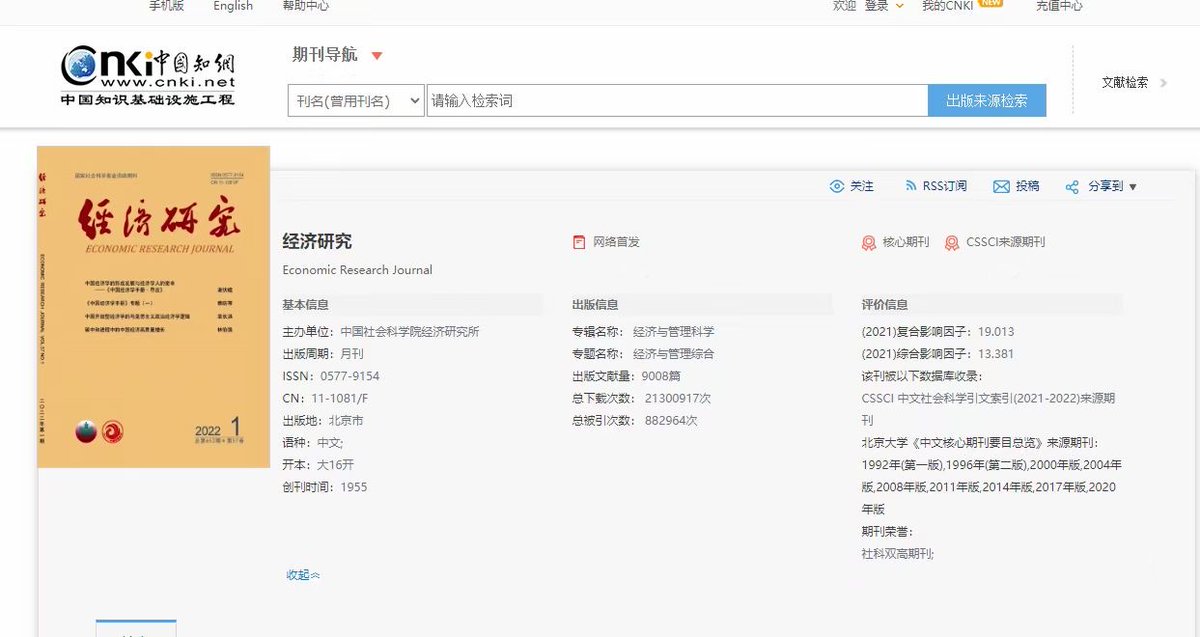Click the CSSCI来源期刊 medal icon
Screen dimensions: 1200x637
pos(953,243)
